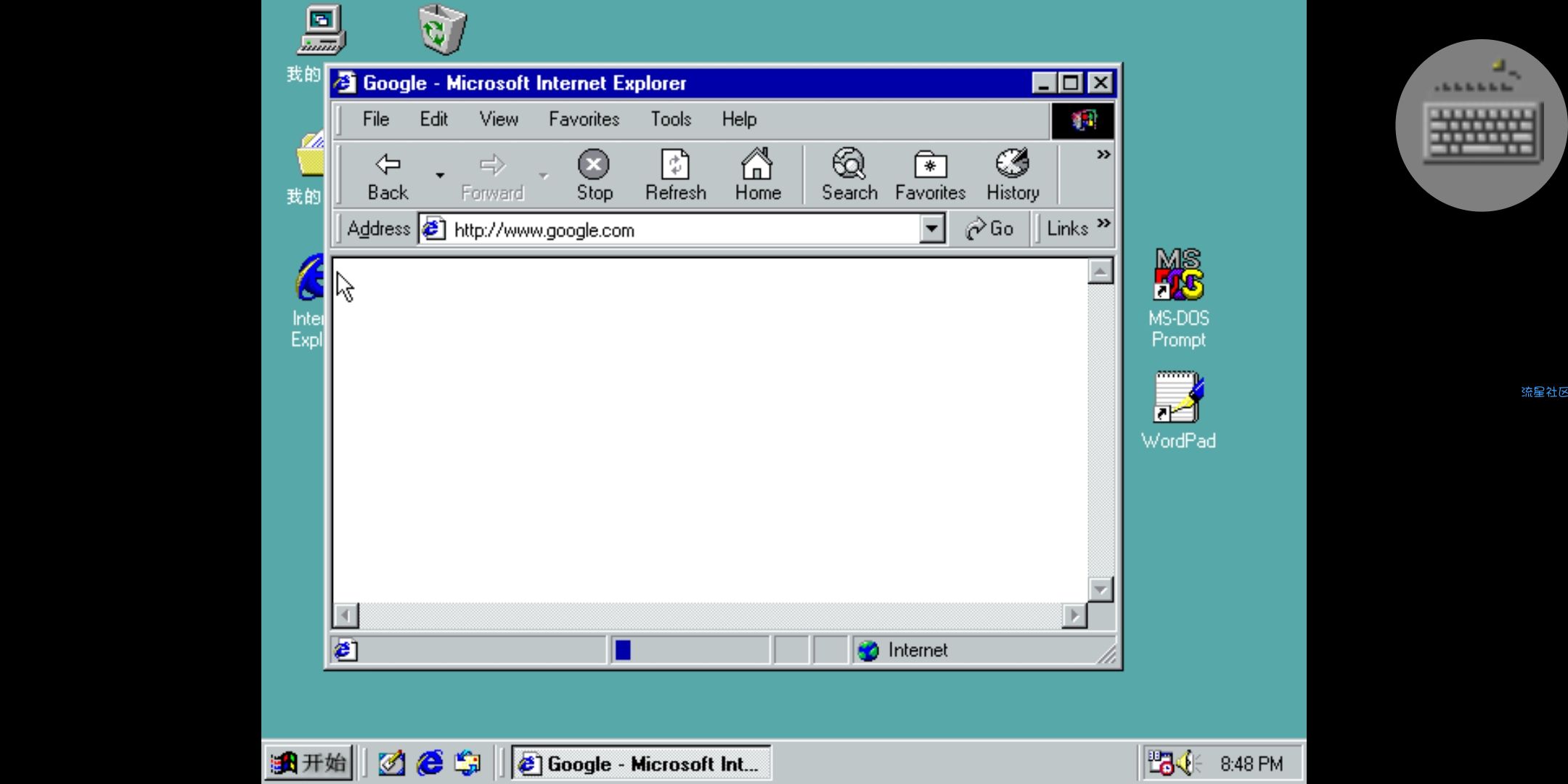The width and height of the screenshot is (1568, 784).
Task: Open the Start button on taskbar
Action: (x=309, y=763)
